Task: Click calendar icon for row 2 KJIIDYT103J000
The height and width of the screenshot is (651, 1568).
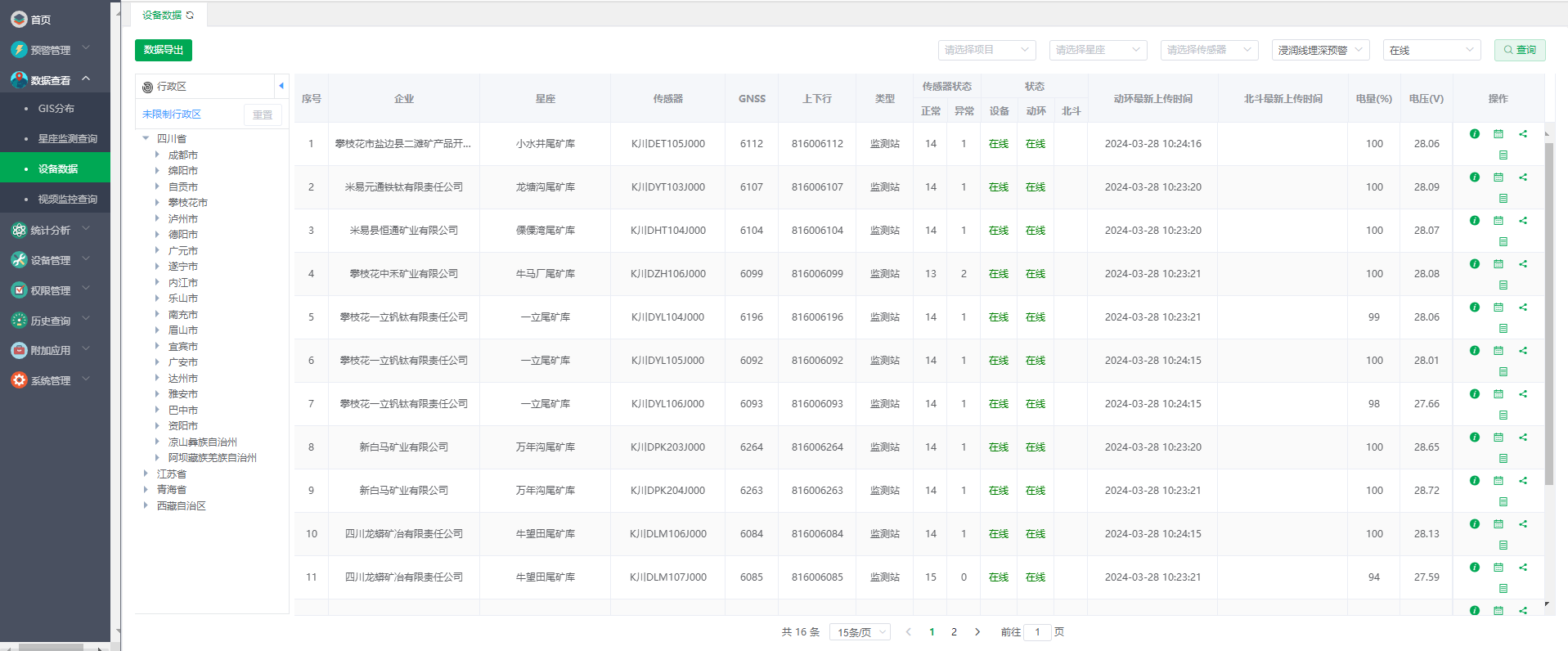Action: [x=1498, y=177]
